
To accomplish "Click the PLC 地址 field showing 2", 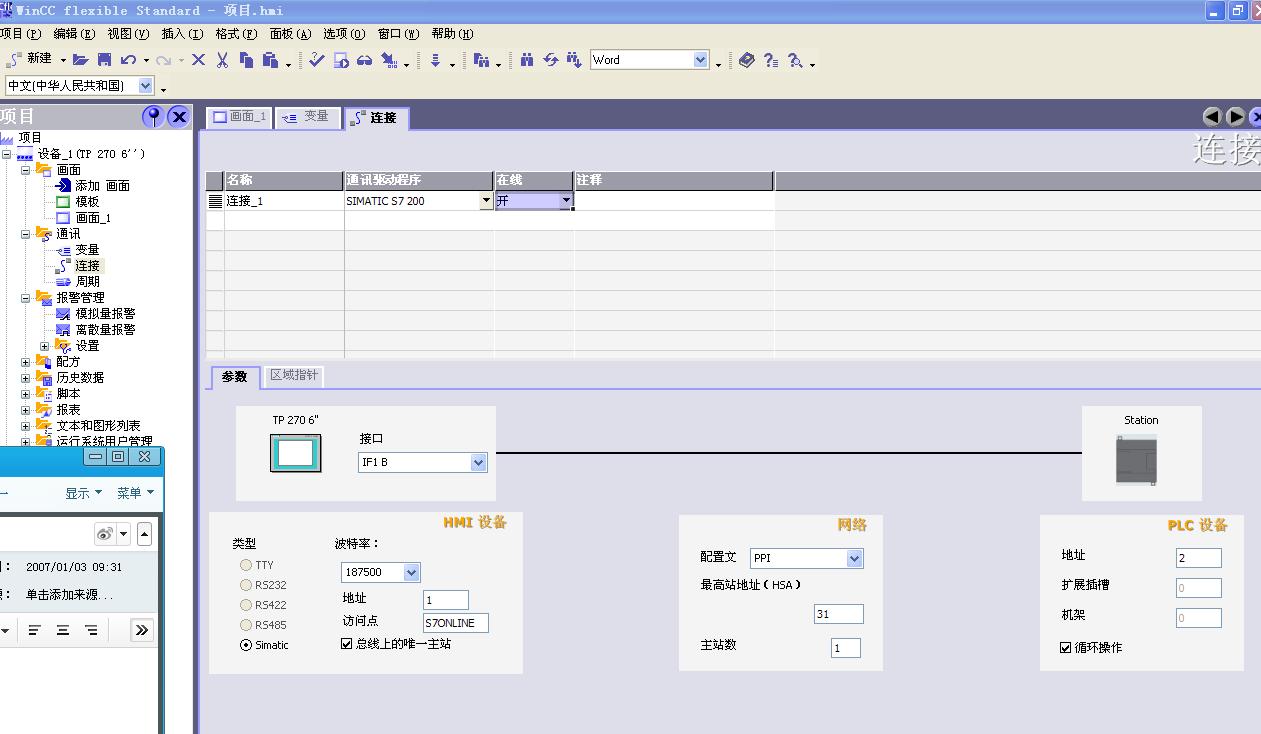I will (x=1199, y=558).
